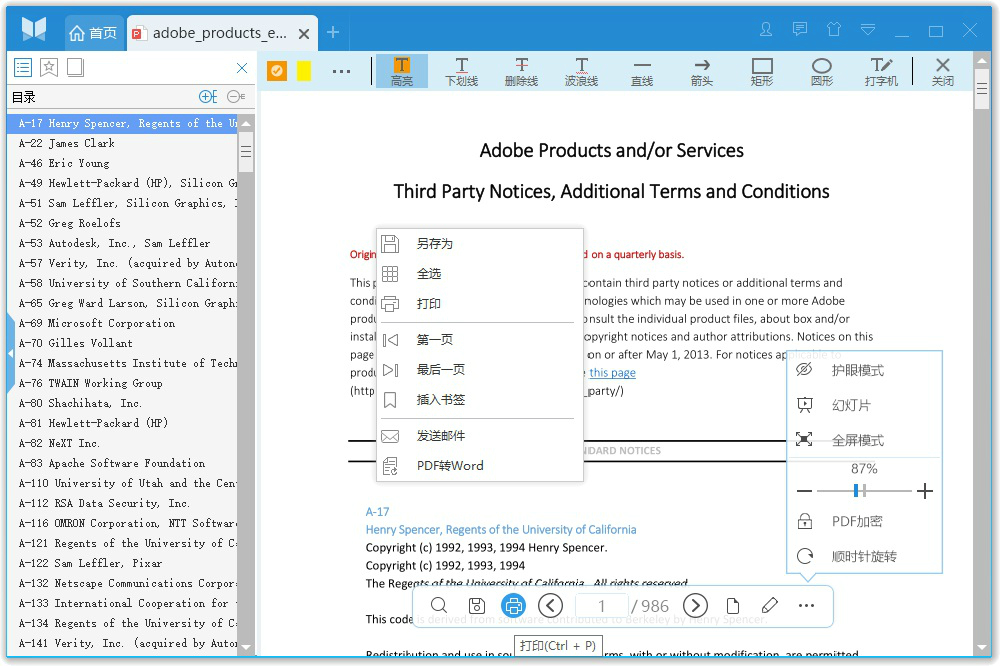
Task: Select the 波浪线 wavy line tool
Action: click(582, 71)
